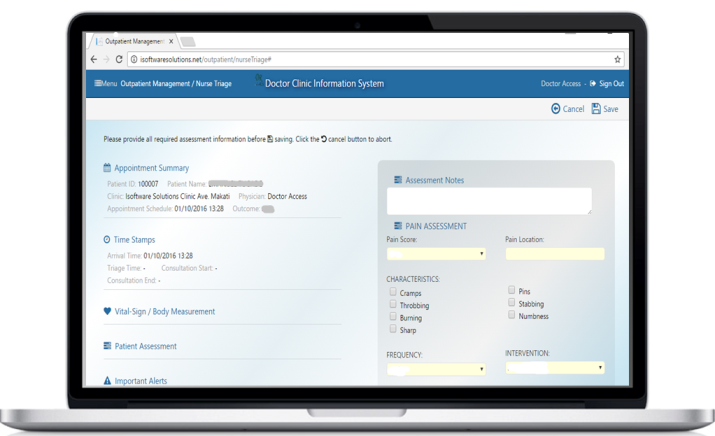This screenshot has width=715, height=436.
Task: Click the browser back arrow
Action: point(95,60)
